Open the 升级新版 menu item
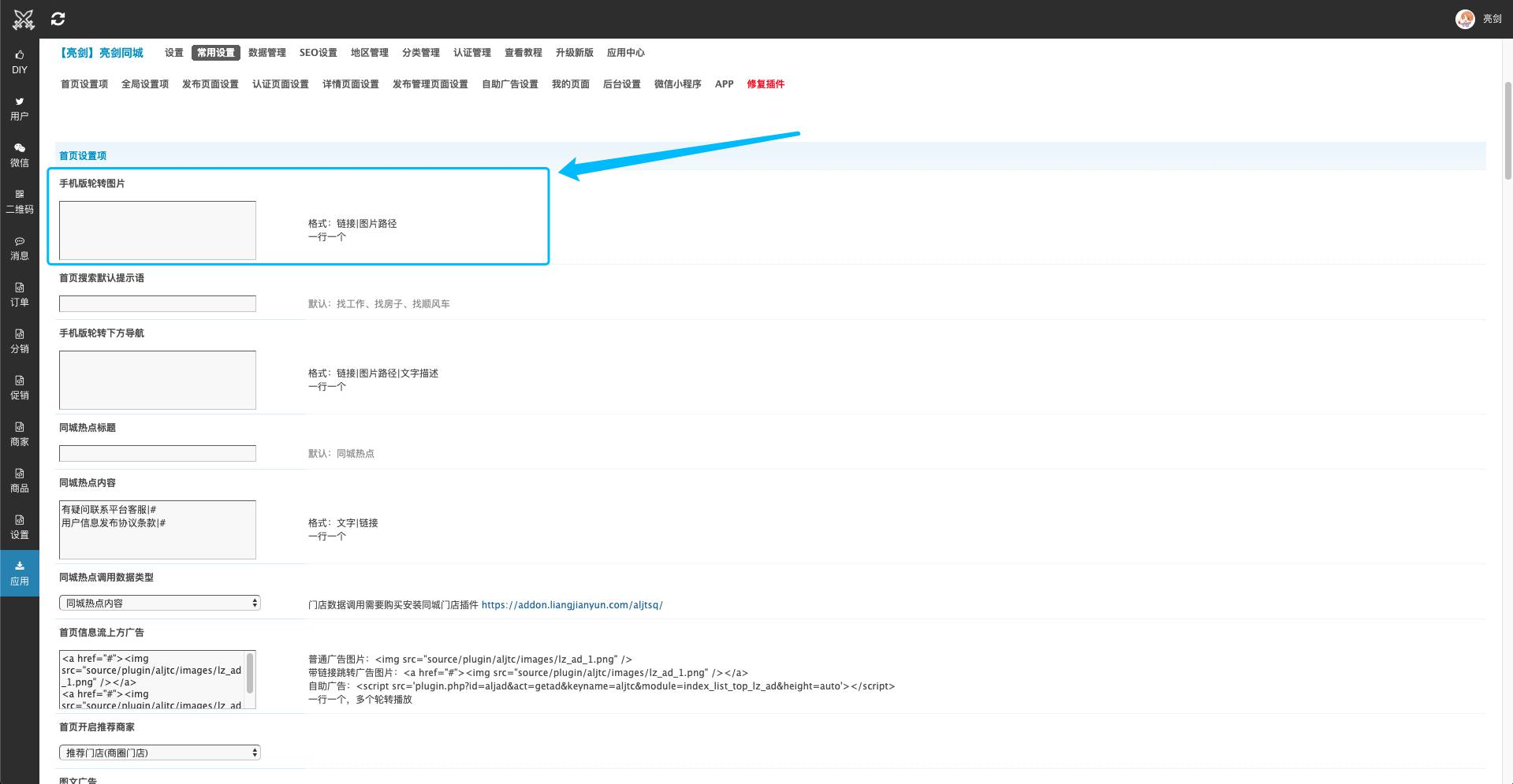 click(x=575, y=53)
